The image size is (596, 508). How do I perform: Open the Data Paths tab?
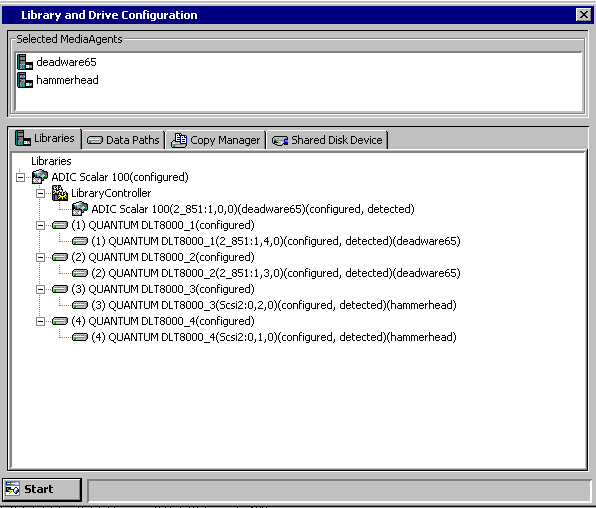coord(123,140)
